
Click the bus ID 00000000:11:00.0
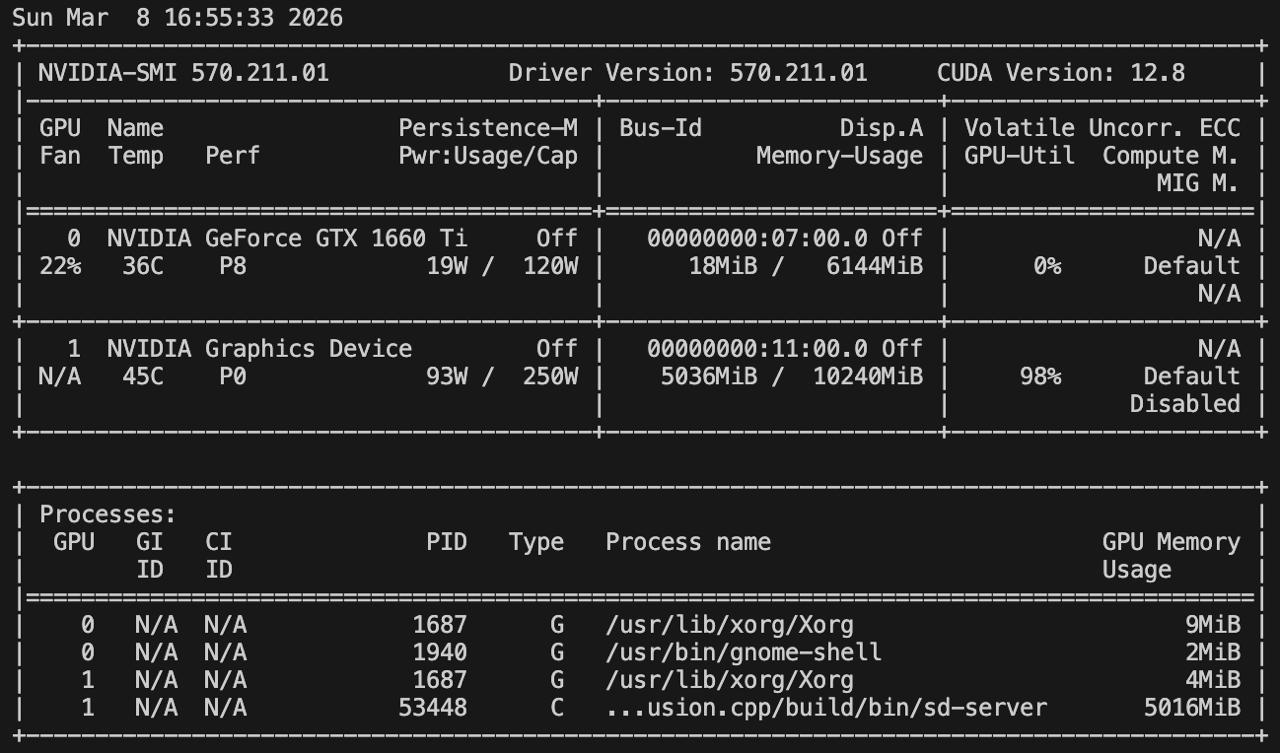click(760, 348)
